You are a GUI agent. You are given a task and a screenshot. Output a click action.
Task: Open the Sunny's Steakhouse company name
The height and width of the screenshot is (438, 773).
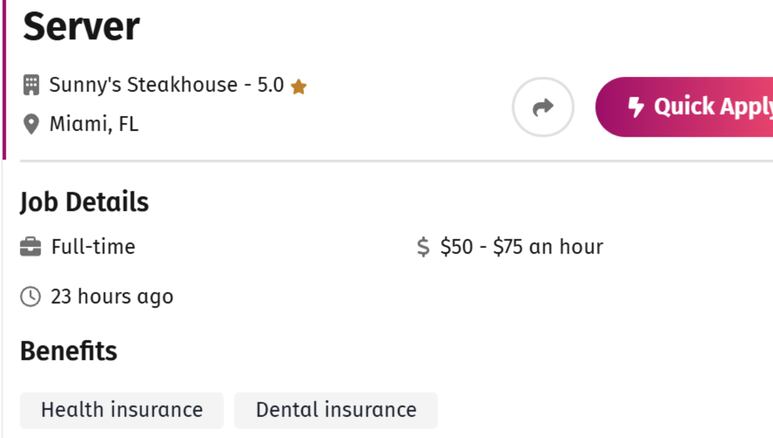point(143,85)
